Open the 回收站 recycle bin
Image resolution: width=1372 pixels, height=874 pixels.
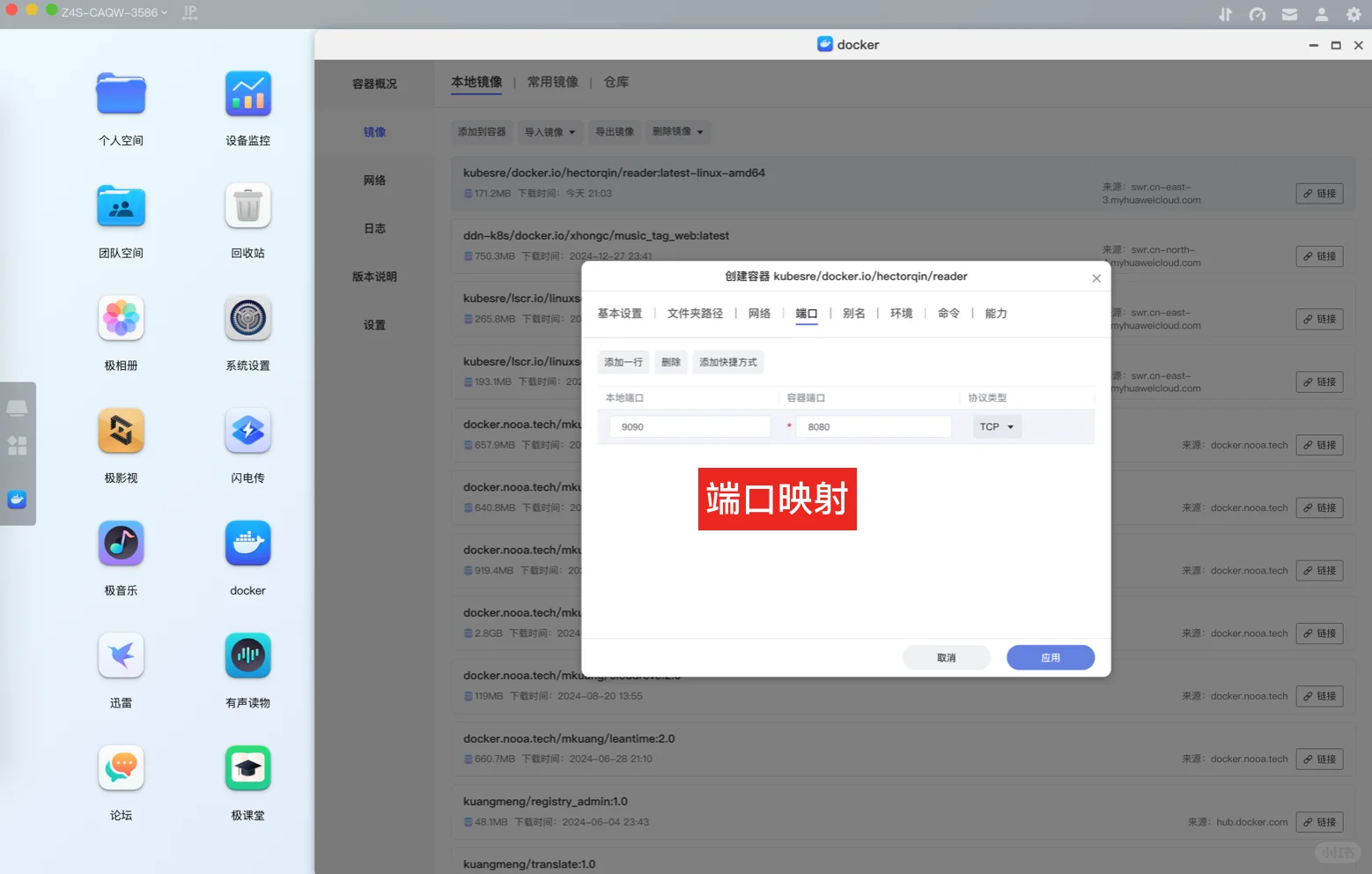pyautogui.click(x=247, y=206)
